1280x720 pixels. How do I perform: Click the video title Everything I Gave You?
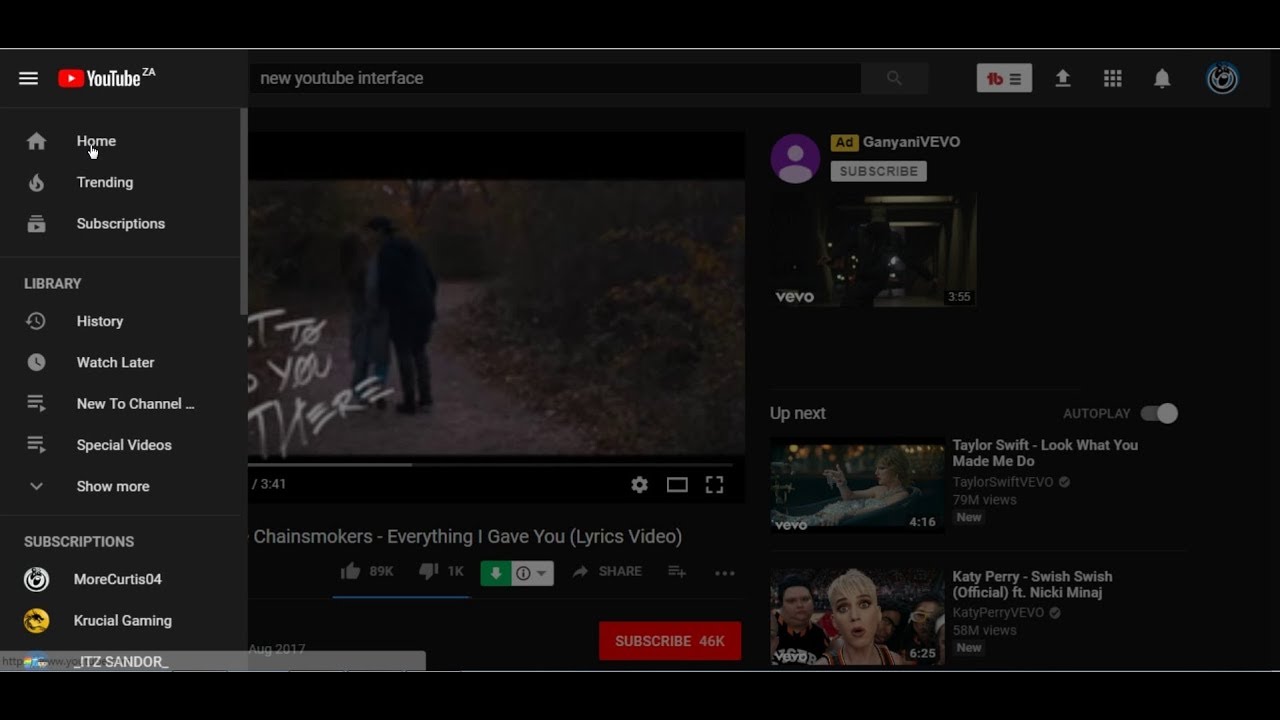pyautogui.click(x=467, y=537)
